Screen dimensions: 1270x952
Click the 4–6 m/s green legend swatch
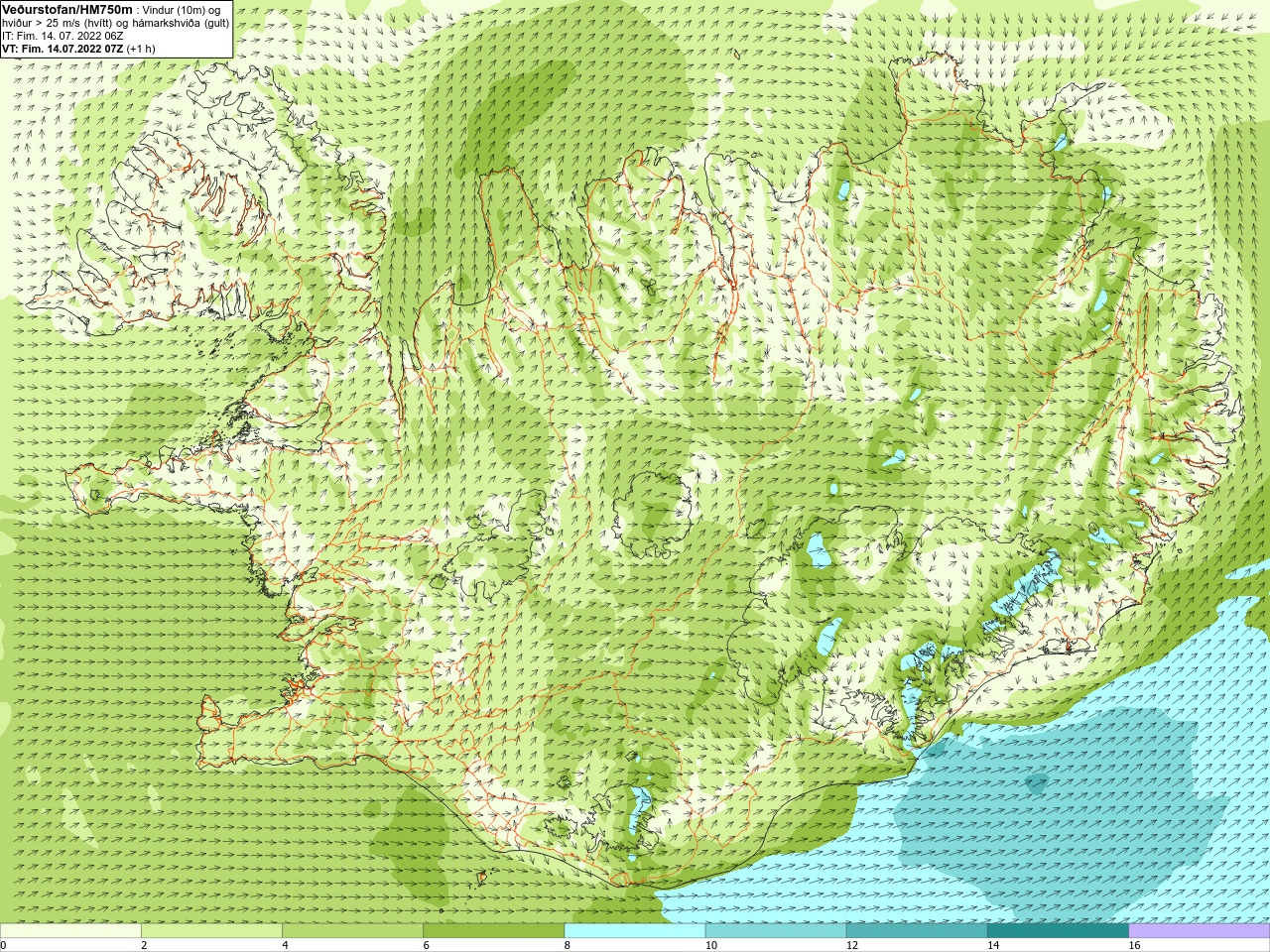tap(352, 931)
